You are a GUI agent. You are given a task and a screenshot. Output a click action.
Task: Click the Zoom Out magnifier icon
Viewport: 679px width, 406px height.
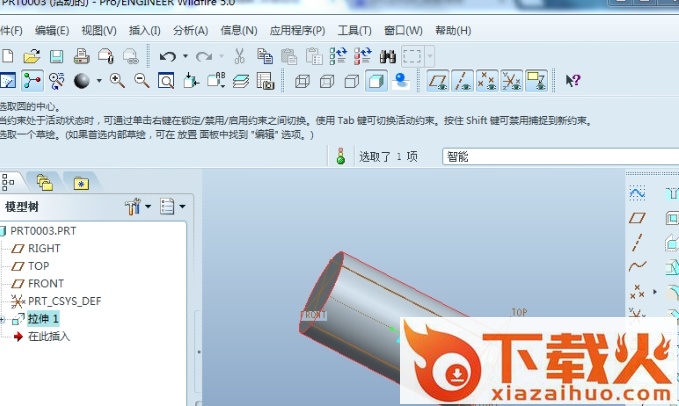[x=141, y=81]
